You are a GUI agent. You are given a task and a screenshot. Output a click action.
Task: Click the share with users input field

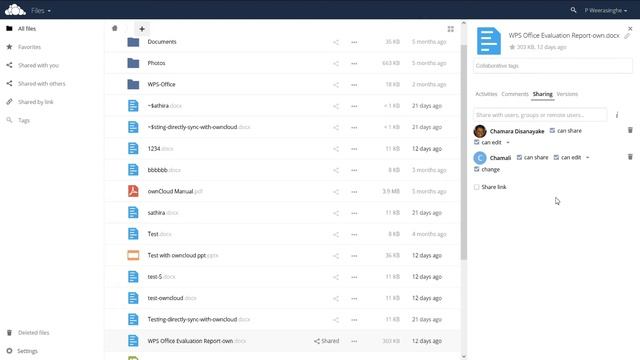click(540, 115)
